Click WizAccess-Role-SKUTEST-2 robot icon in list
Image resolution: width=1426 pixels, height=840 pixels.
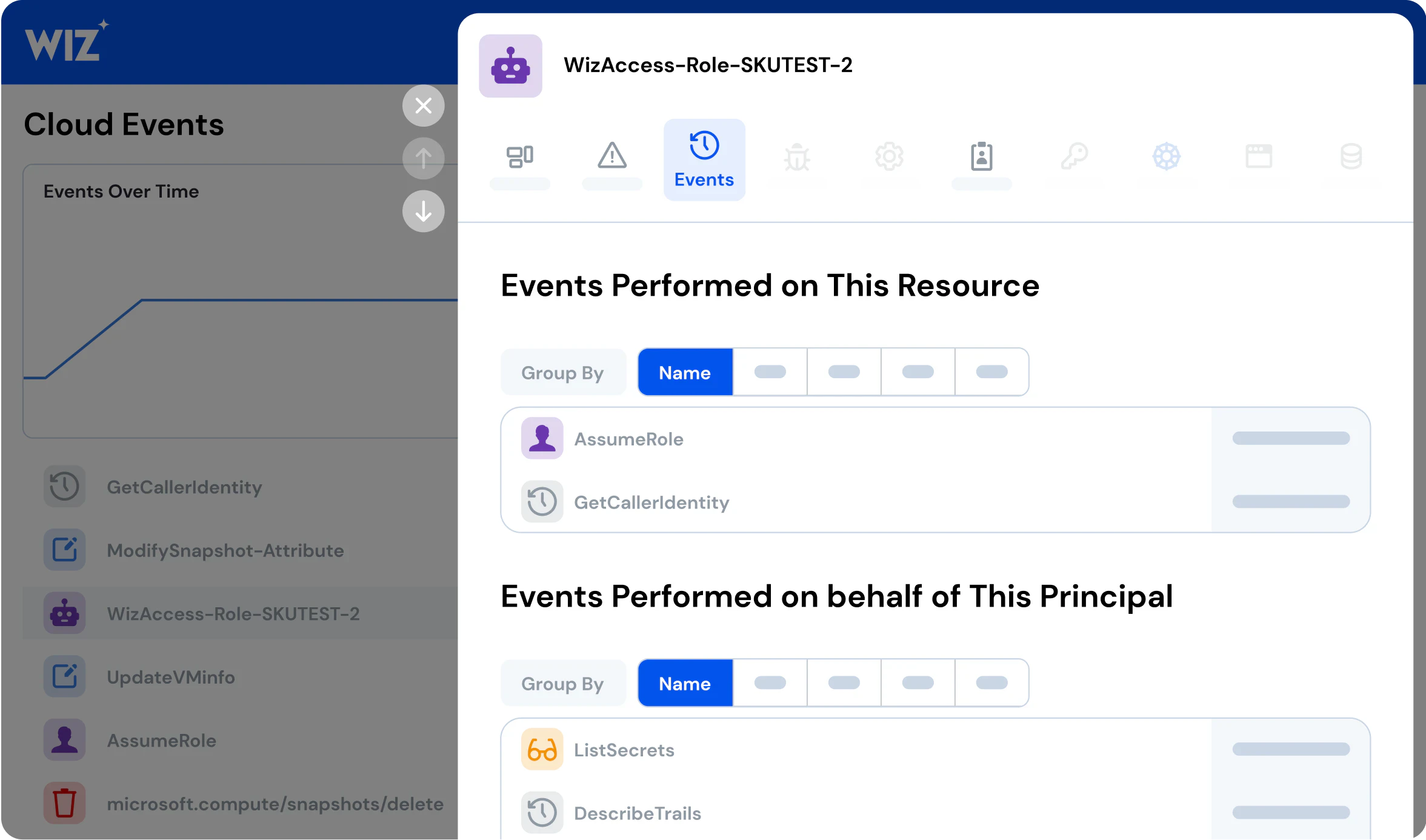coord(64,613)
